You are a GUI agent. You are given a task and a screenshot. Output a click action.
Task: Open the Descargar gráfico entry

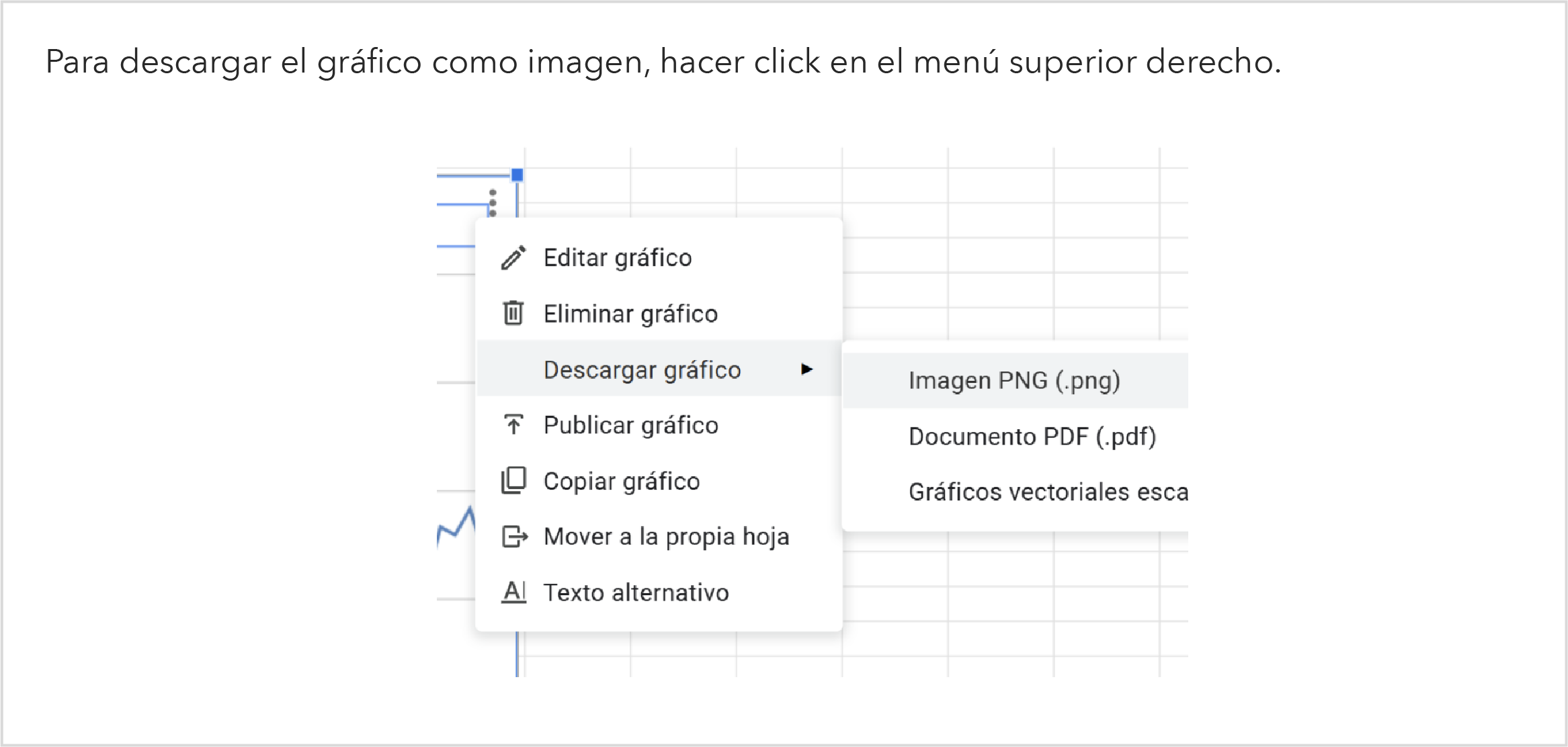[x=642, y=369]
